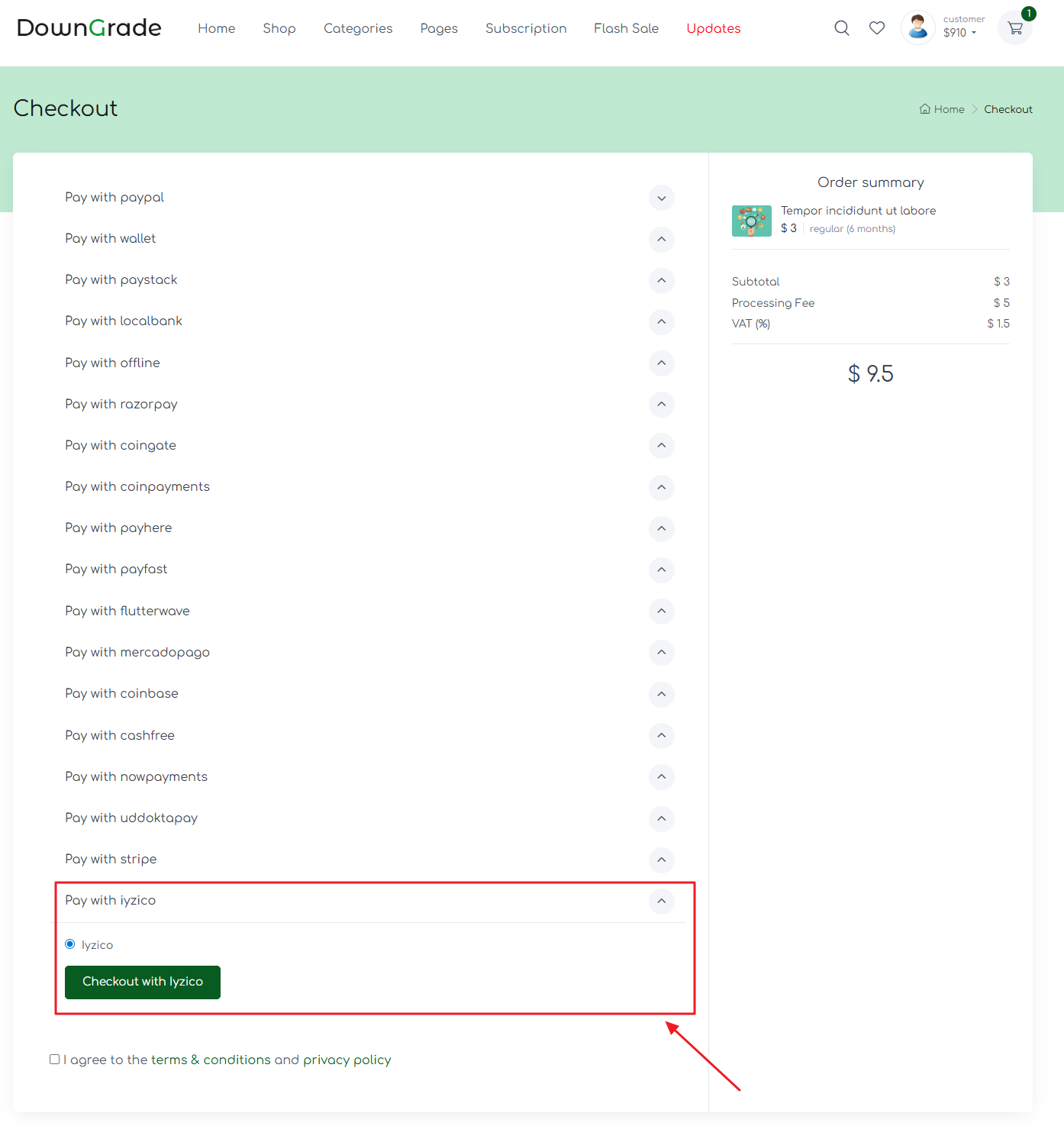
Task: Expand the Pay with paypal section
Action: (661, 198)
